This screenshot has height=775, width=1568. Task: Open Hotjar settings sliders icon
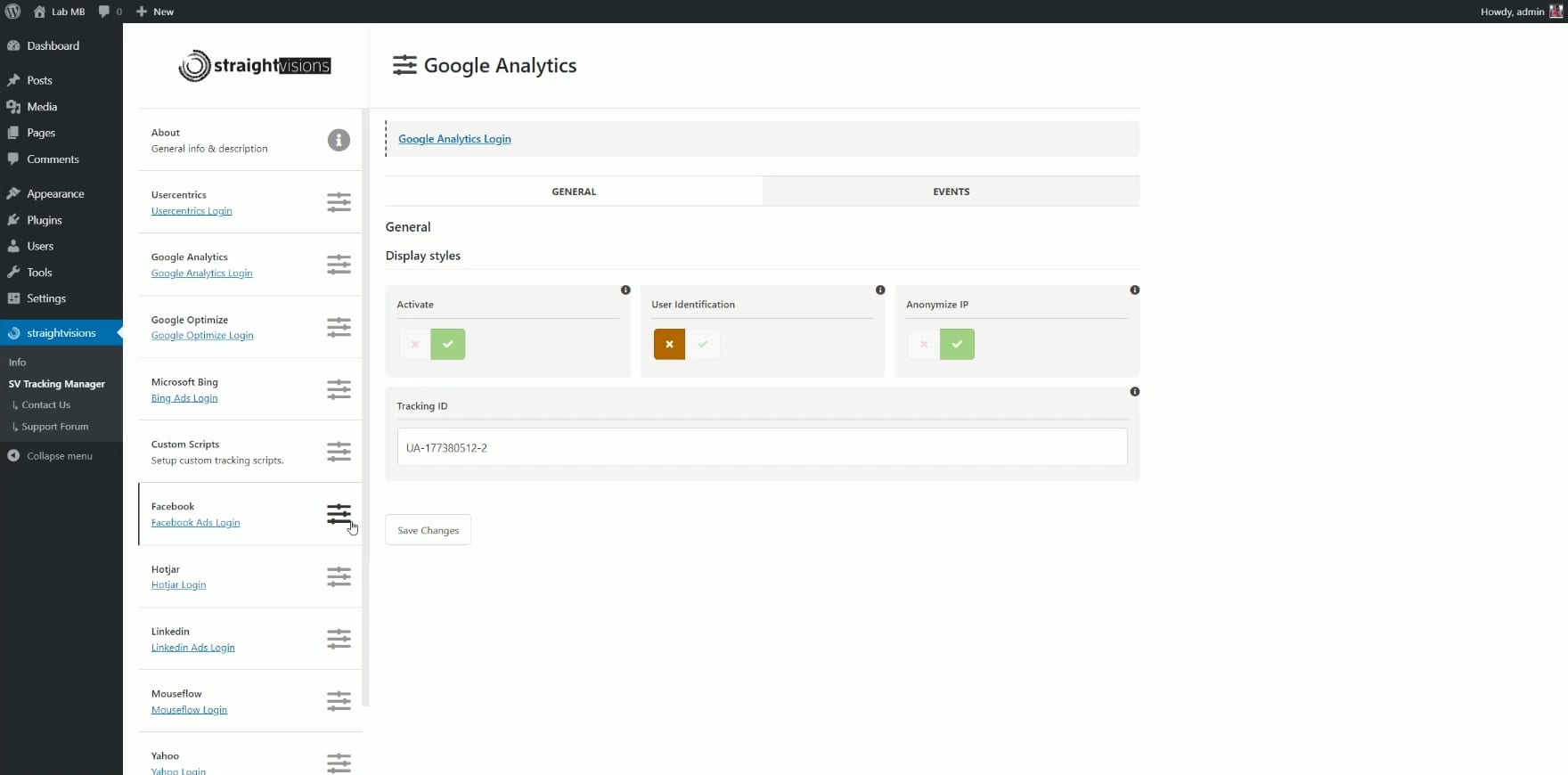click(339, 576)
